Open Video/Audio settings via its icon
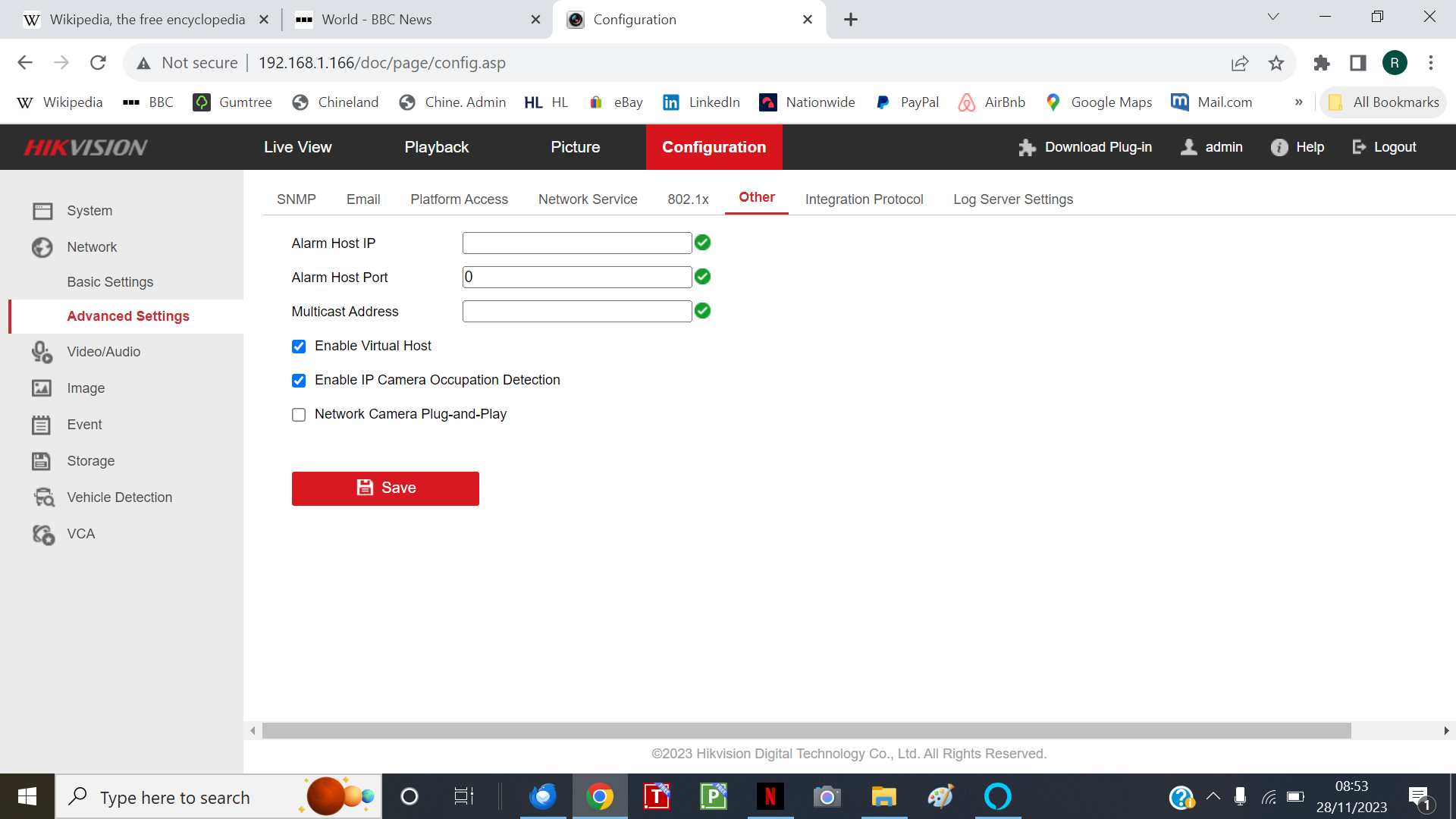The height and width of the screenshot is (819, 1456). (42, 352)
